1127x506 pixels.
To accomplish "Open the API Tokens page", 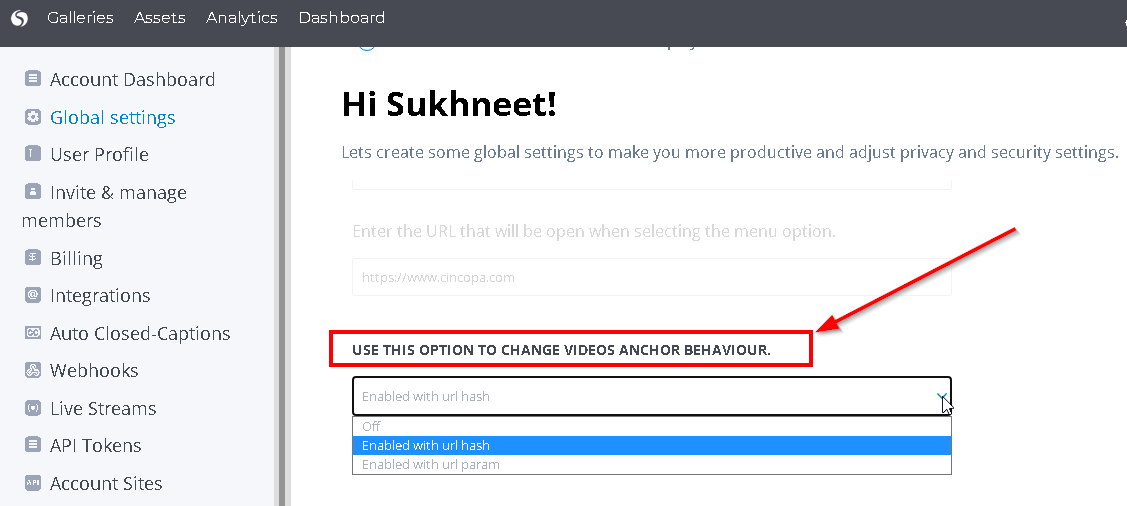I will click(x=96, y=446).
